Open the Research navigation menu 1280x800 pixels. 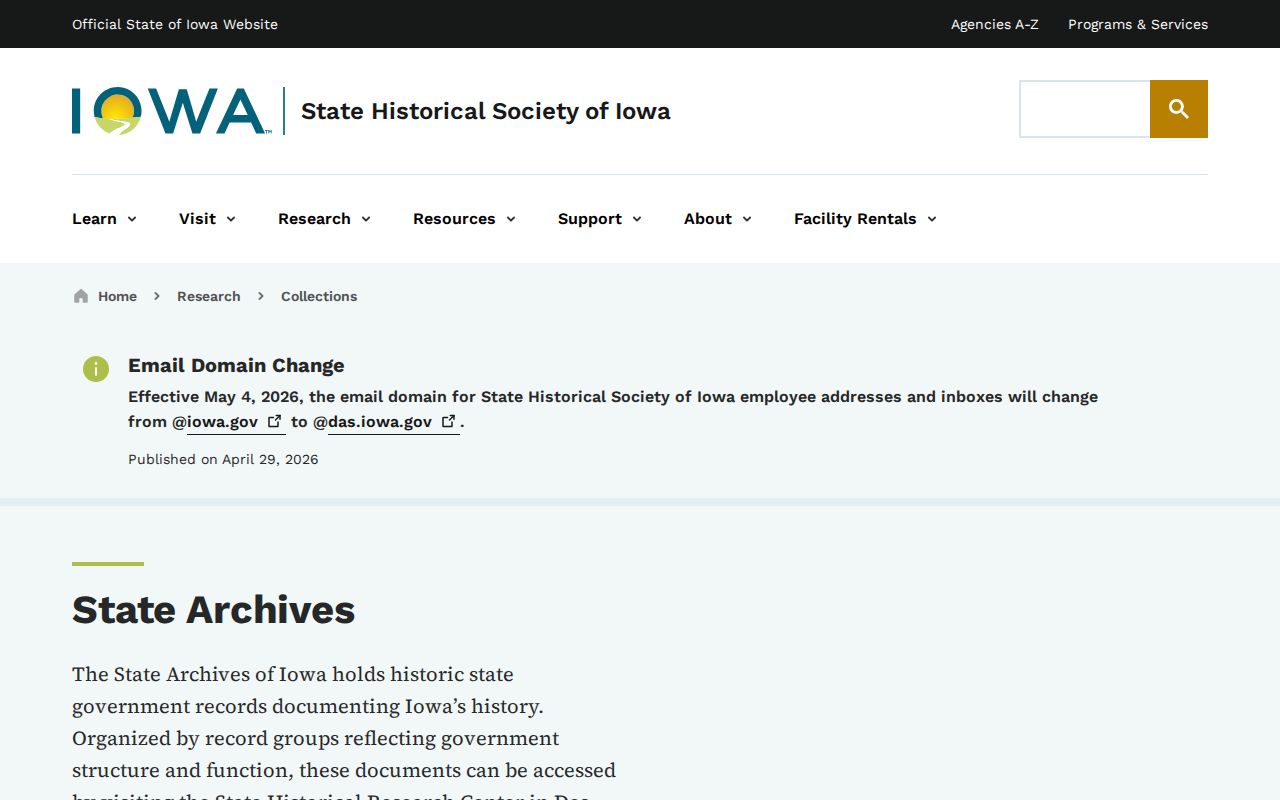click(x=324, y=219)
